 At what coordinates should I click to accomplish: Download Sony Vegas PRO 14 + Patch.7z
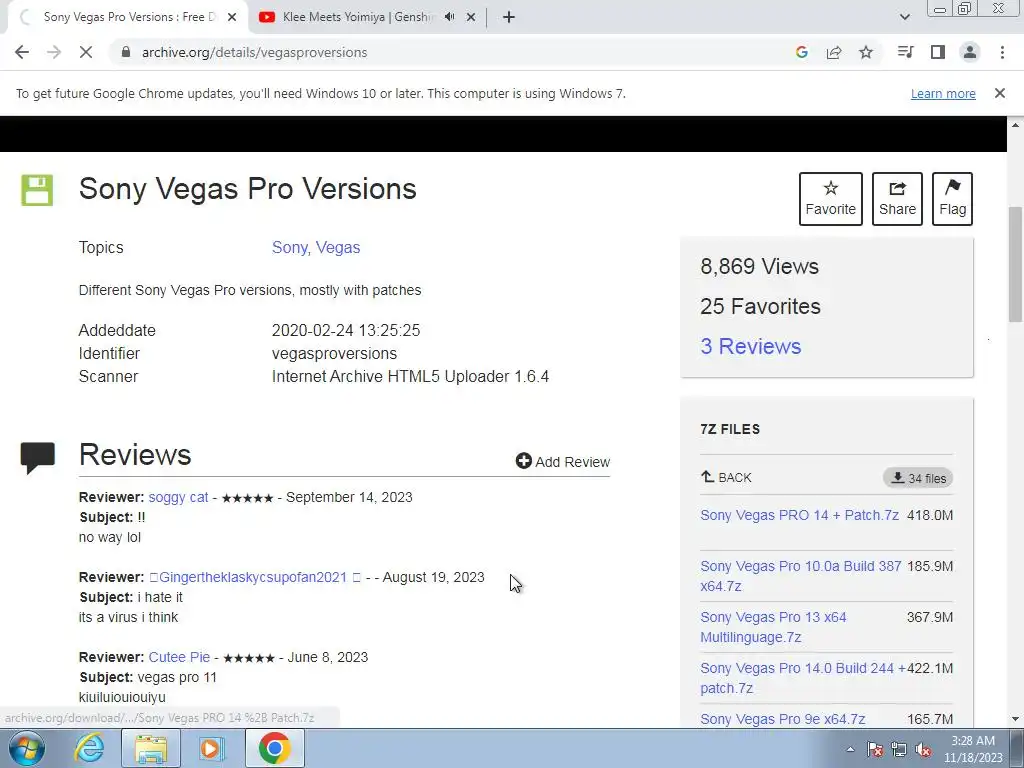pyautogui.click(x=799, y=515)
